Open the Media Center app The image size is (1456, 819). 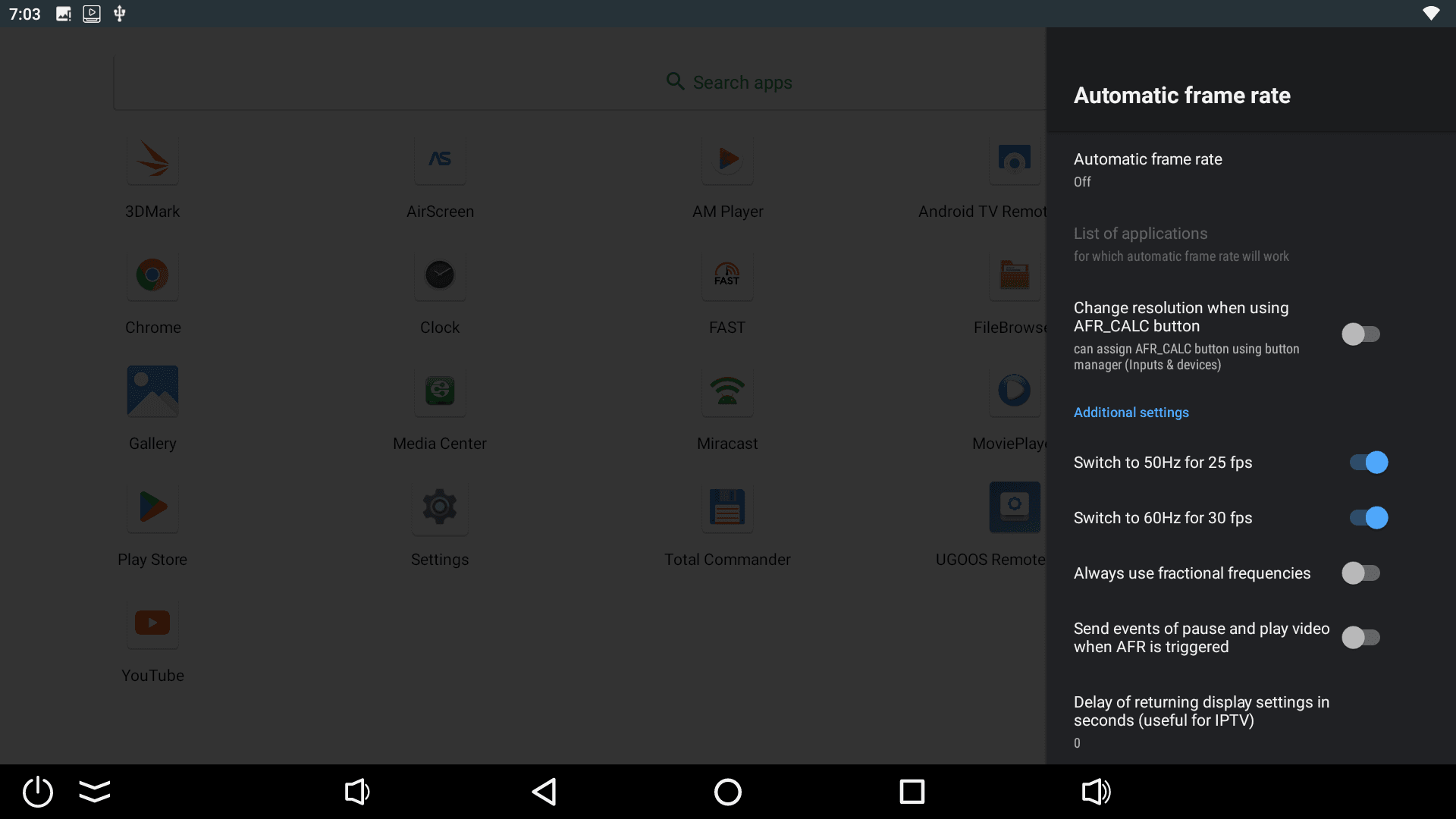click(x=440, y=391)
